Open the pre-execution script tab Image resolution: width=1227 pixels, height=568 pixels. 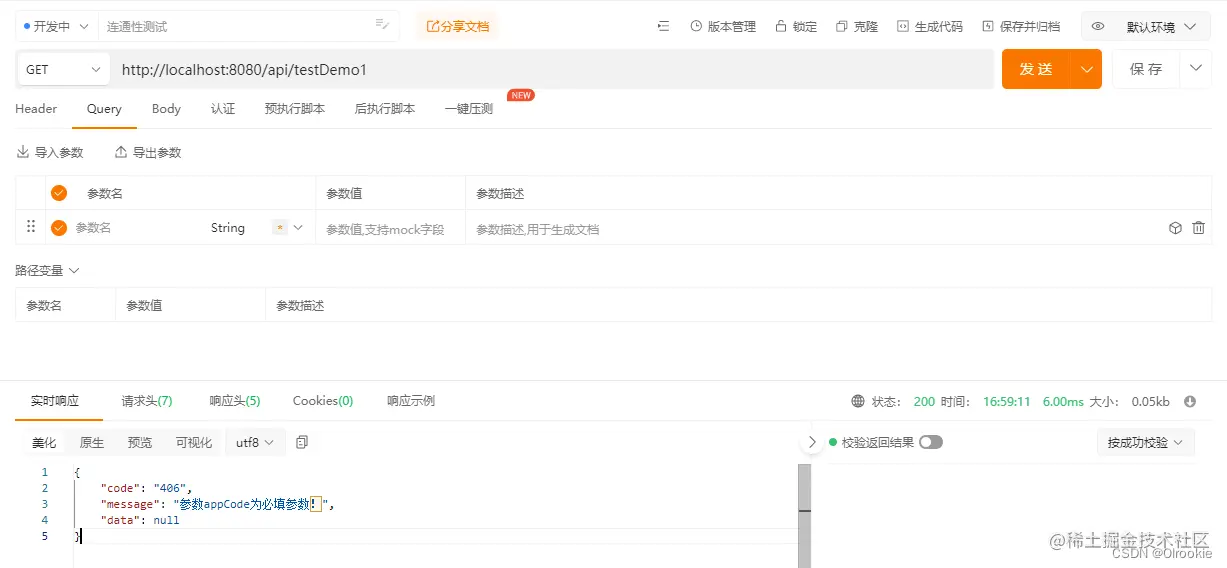coord(295,109)
